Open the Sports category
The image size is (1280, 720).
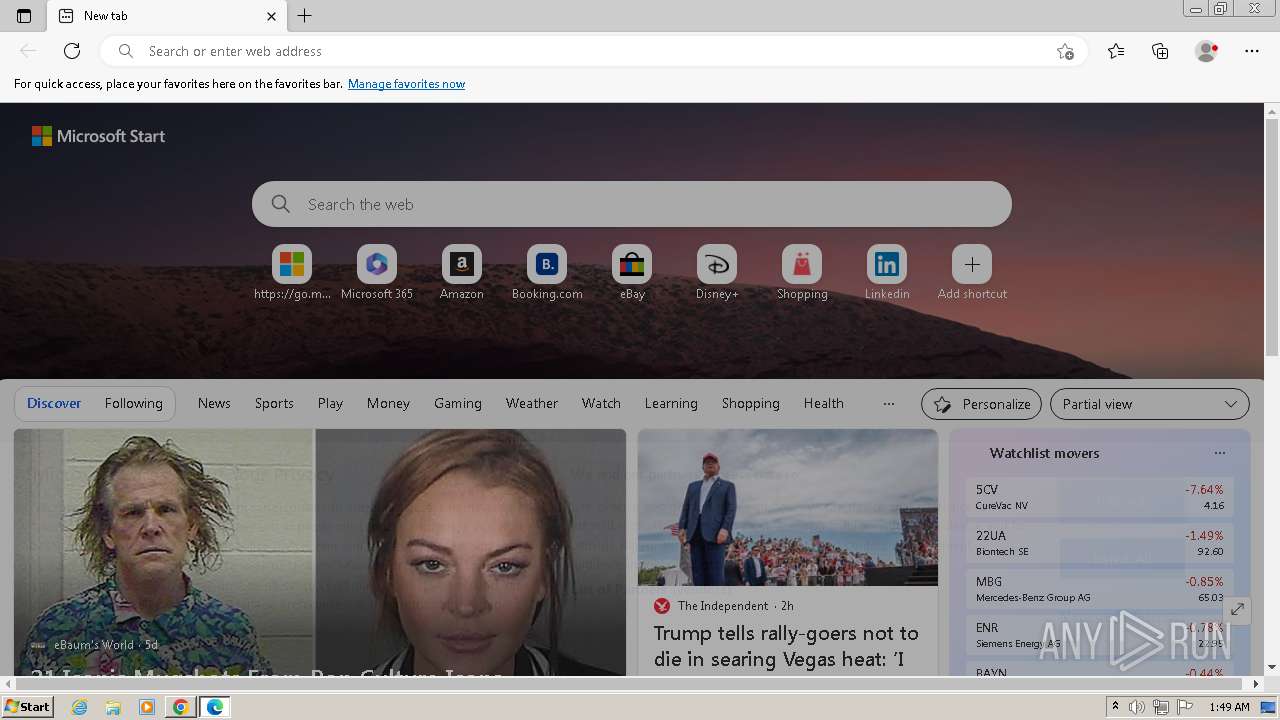274,403
